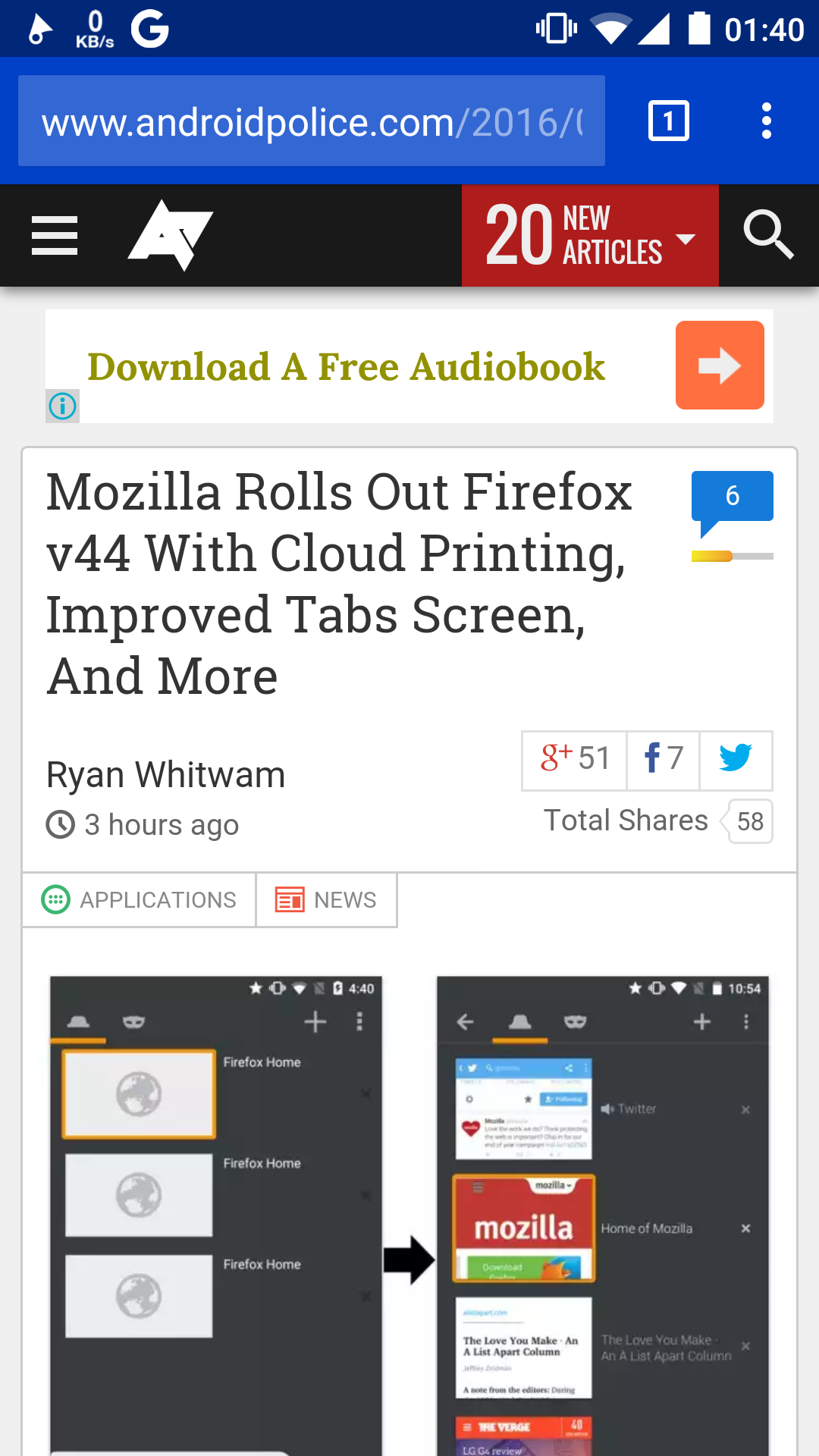
Task: Open the hamburger navigation menu
Action: pyautogui.click(x=55, y=235)
